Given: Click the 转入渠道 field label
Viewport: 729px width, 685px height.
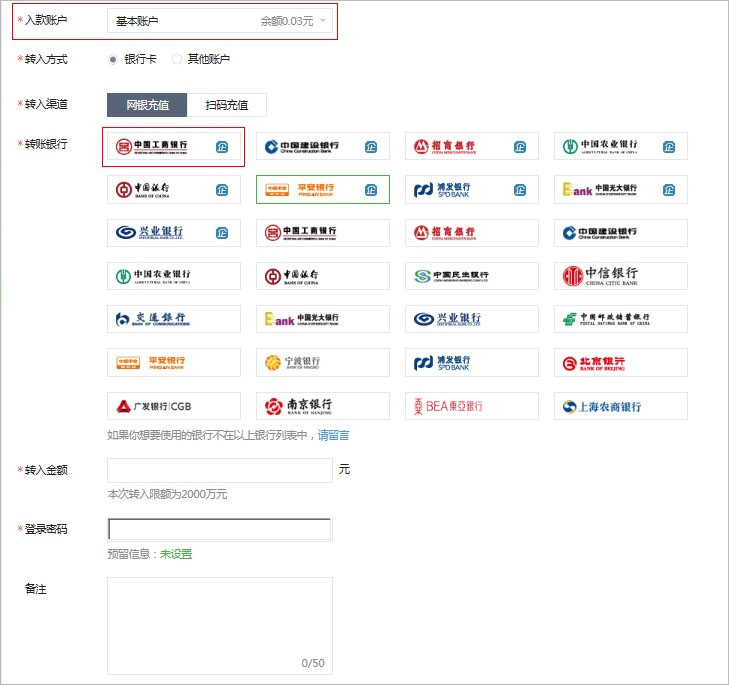Looking at the screenshot, I should click(46, 104).
